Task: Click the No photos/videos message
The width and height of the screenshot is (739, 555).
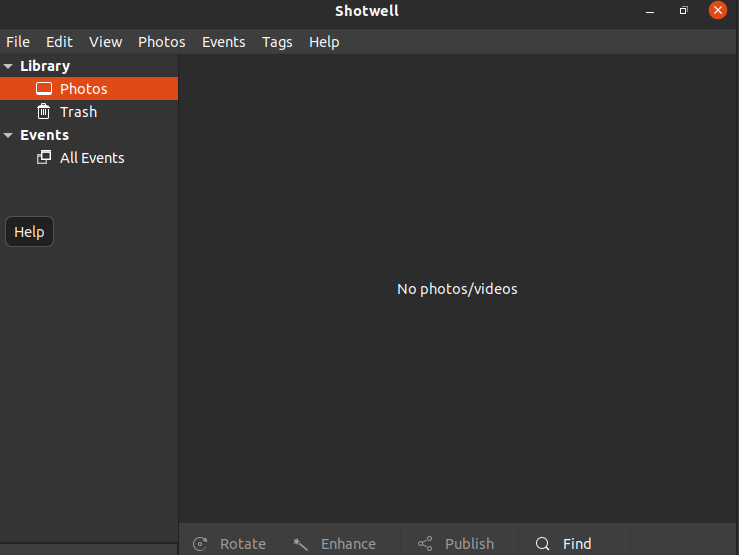Action: [457, 289]
